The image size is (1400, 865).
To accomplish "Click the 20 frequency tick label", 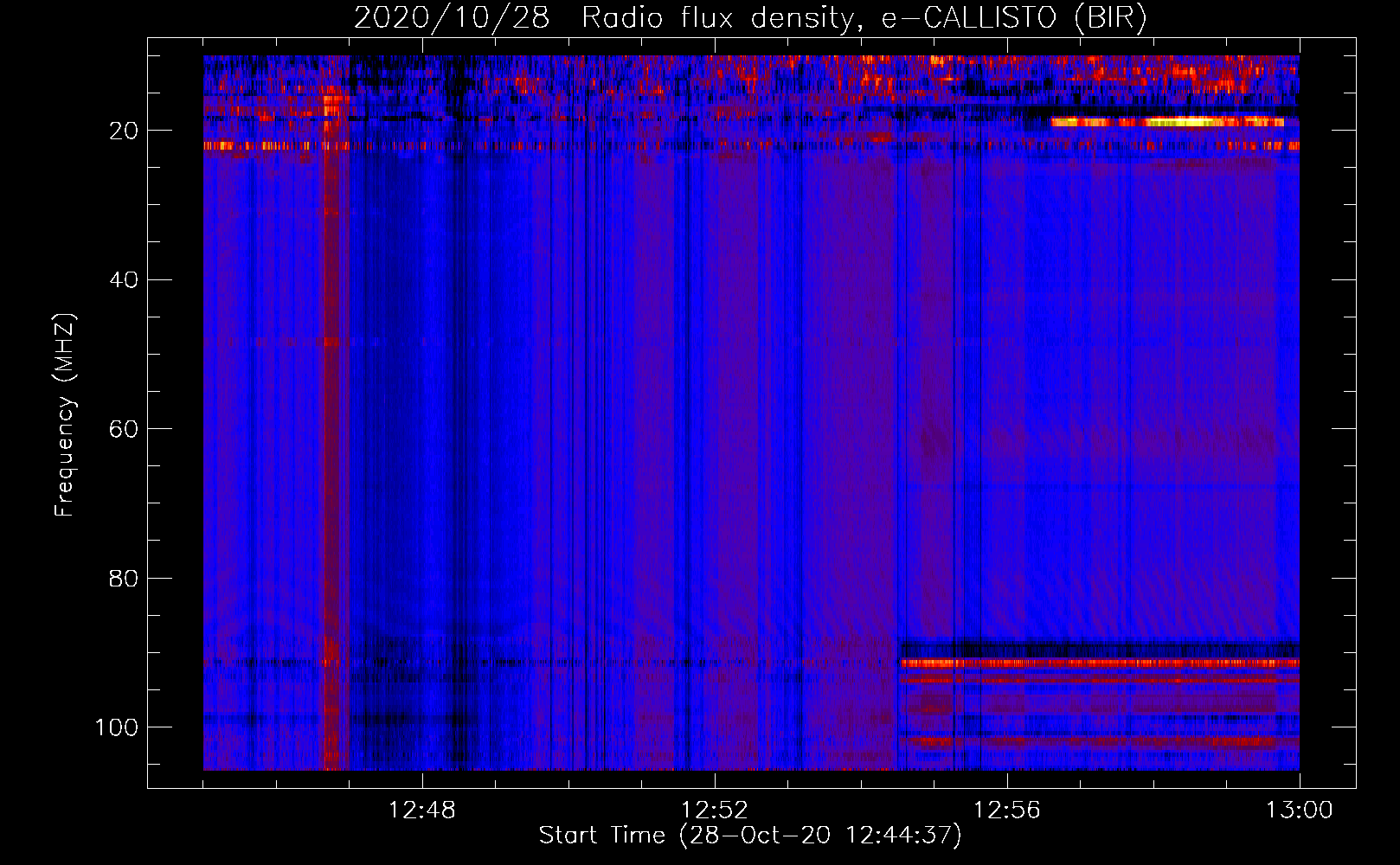I will point(124,131).
